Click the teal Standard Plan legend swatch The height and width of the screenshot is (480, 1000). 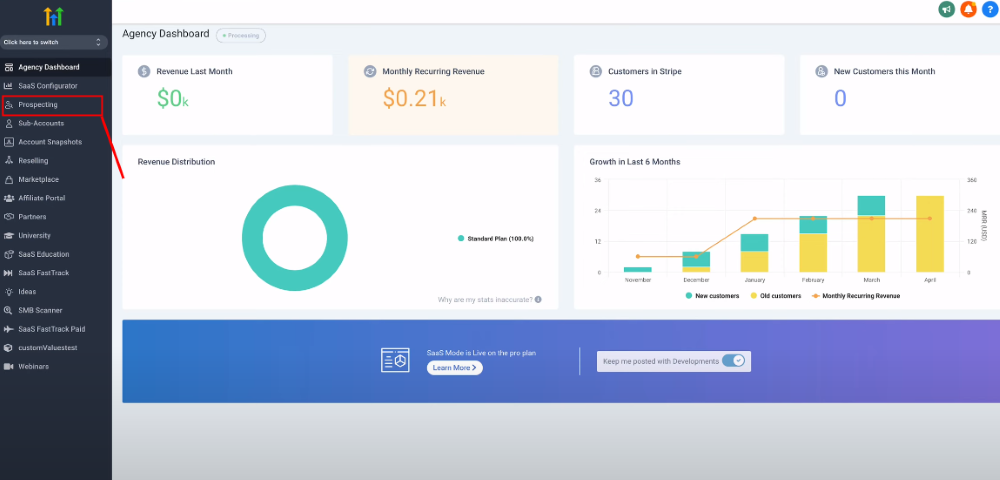[x=460, y=238]
